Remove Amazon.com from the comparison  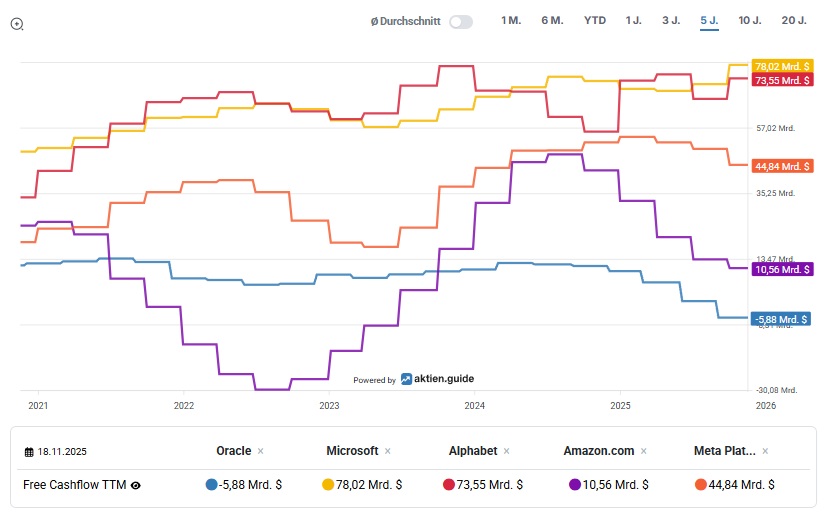coord(644,451)
